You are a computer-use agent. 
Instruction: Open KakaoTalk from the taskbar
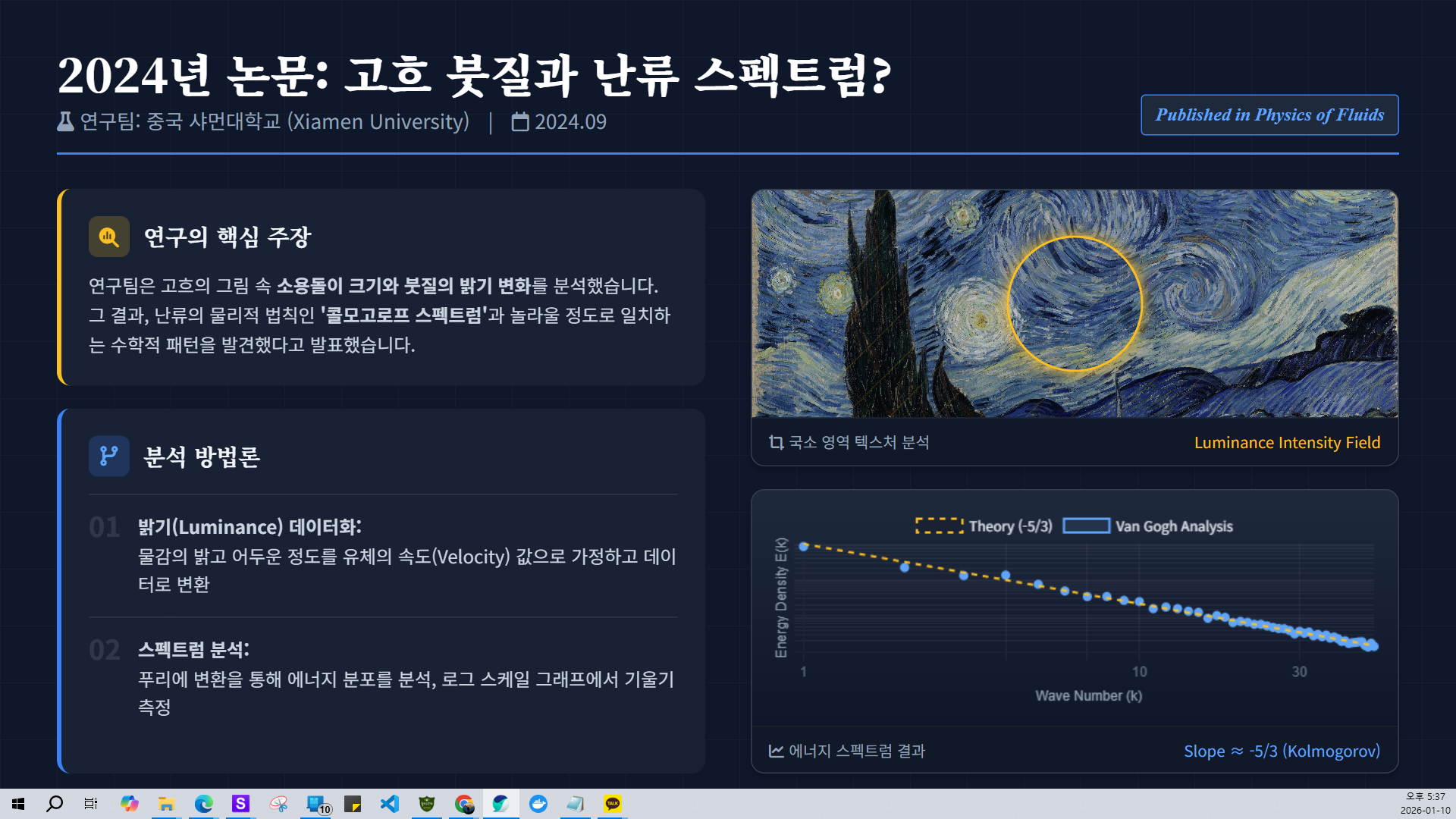click(x=613, y=804)
